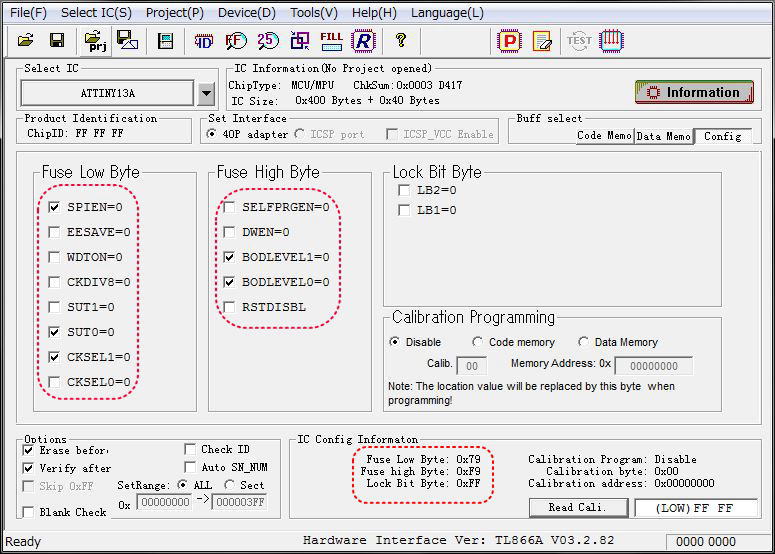The width and height of the screenshot is (775, 554).
Task: Click the Program chip P icon
Action: (x=510, y=41)
